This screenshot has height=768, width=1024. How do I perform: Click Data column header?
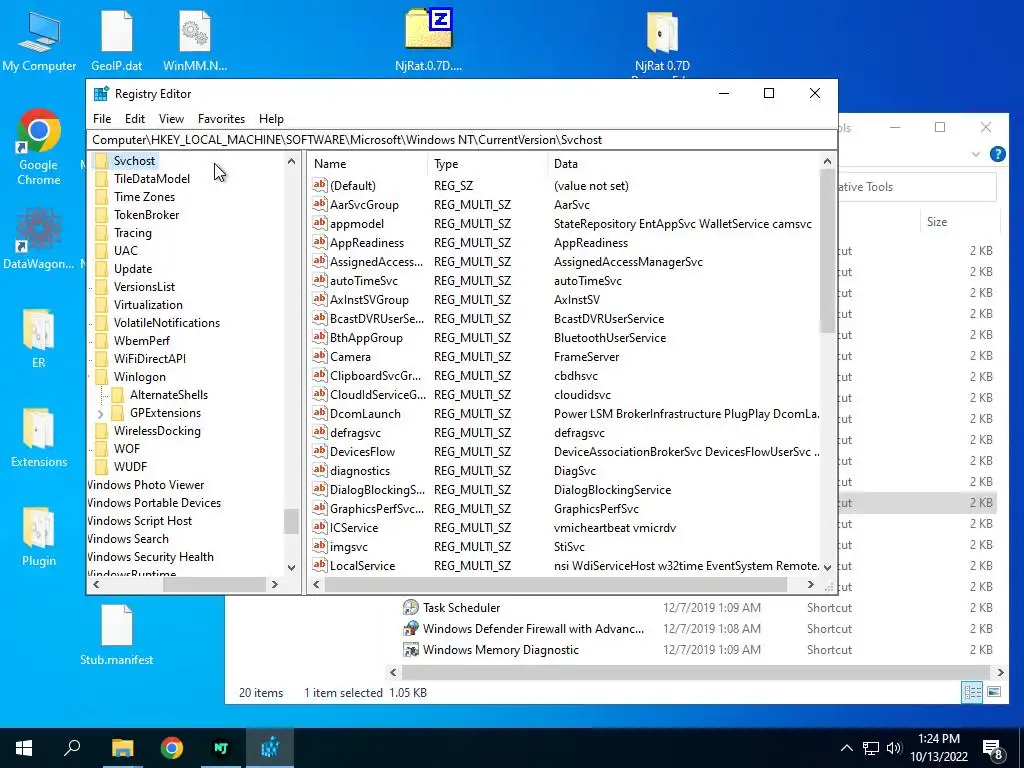pos(684,164)
